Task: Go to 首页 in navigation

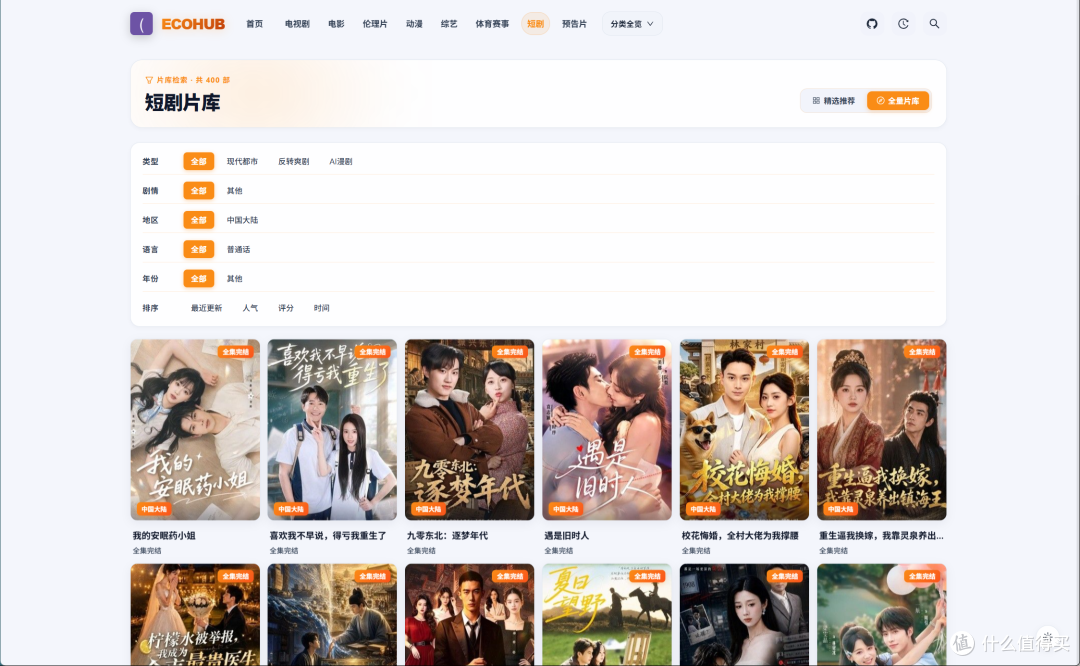Action: point(254,23)
